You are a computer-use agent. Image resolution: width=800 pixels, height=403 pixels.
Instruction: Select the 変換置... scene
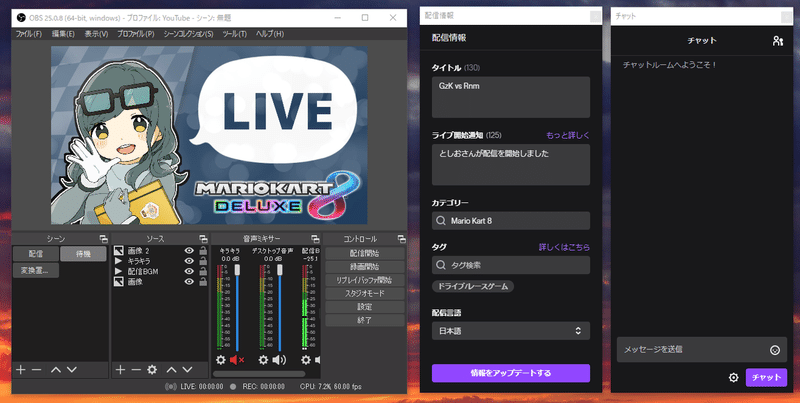[36, 270]
